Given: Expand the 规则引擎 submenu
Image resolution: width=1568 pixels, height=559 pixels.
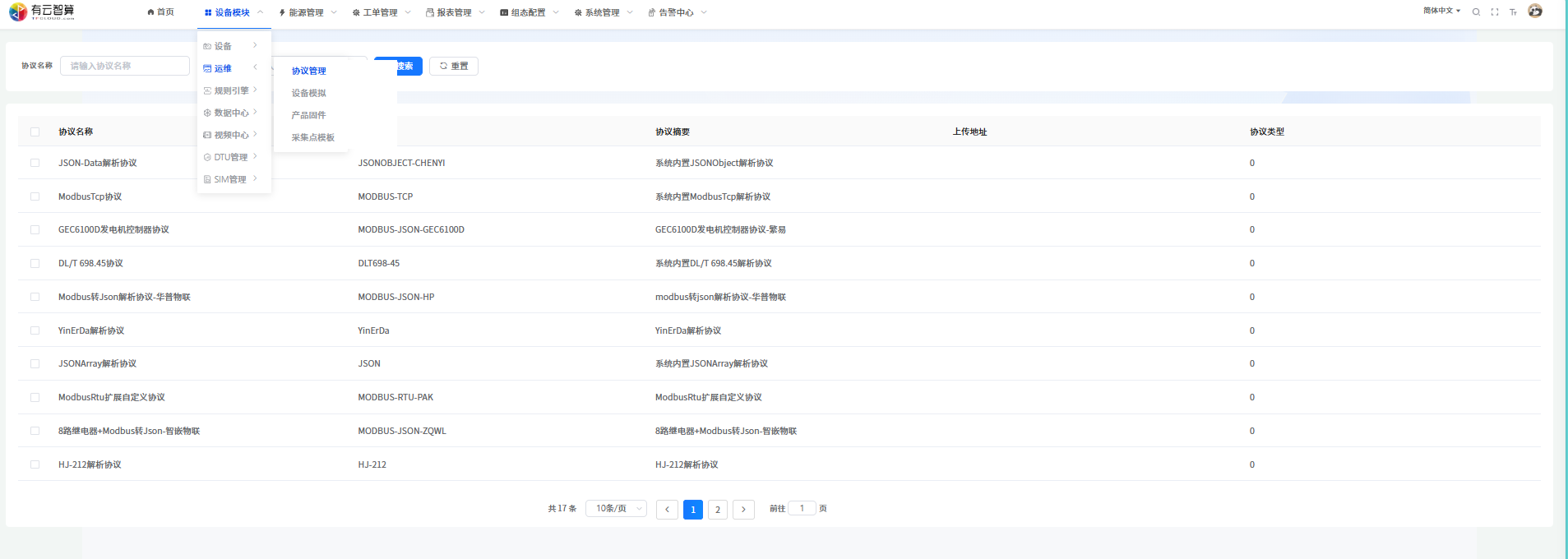Looking at the screenshot, I should [231, 90].
